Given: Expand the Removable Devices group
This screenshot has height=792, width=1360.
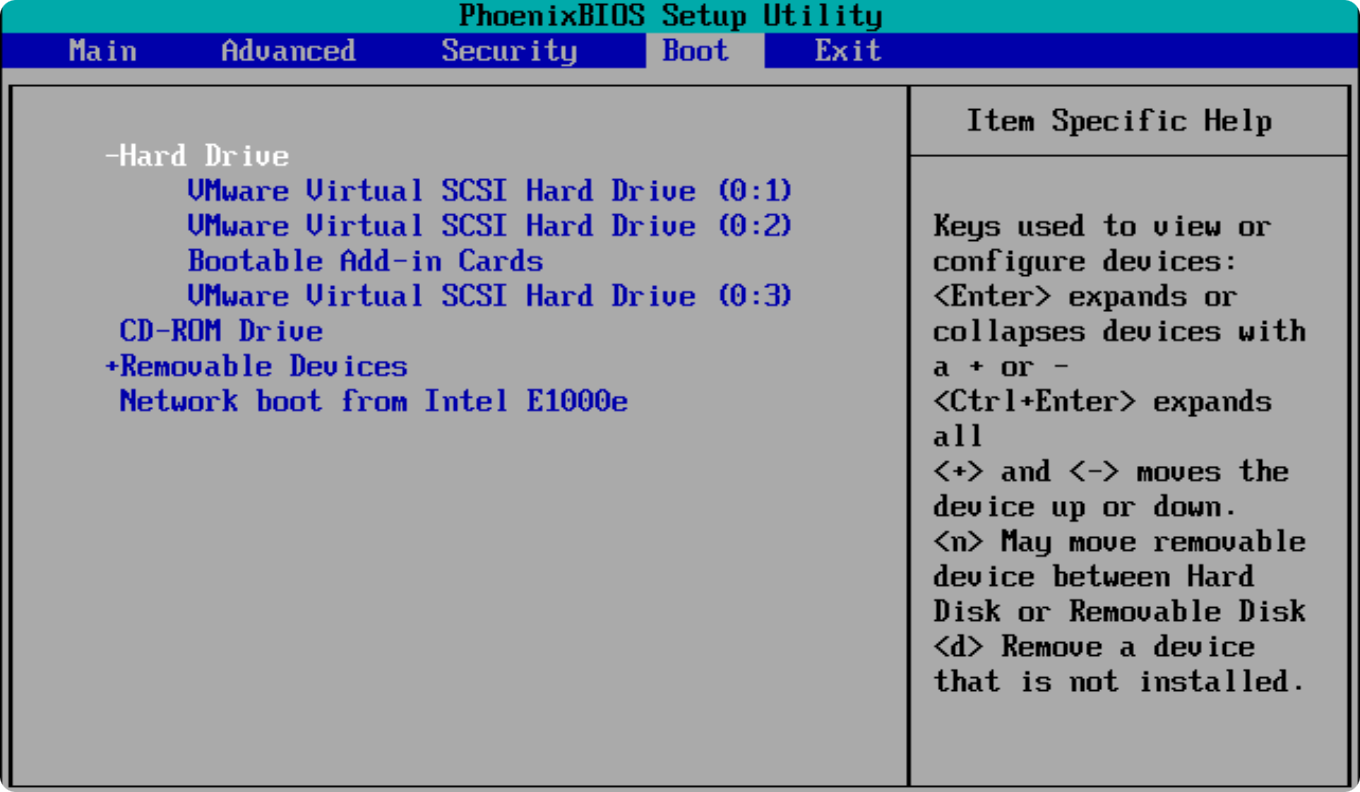Looking at the screenshot, I should 256,366.
